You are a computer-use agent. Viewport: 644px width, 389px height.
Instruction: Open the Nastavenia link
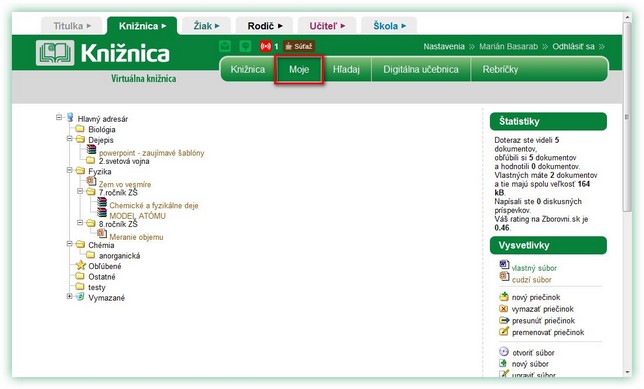444,46
